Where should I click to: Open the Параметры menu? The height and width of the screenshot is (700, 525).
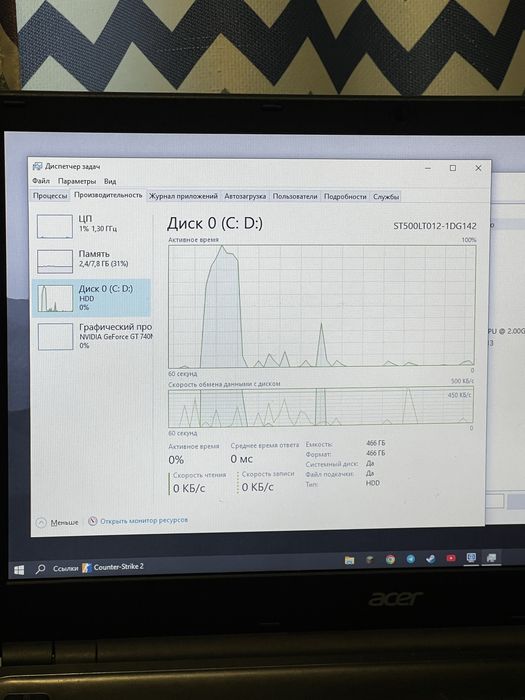point(77,181)
